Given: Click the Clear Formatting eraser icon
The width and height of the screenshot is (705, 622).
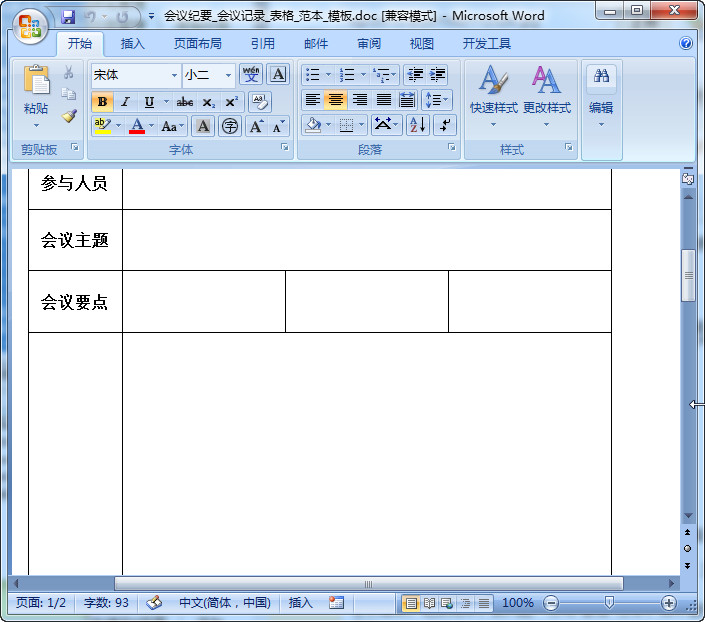Looking at the screenshot, I should (x=260, y=102).
